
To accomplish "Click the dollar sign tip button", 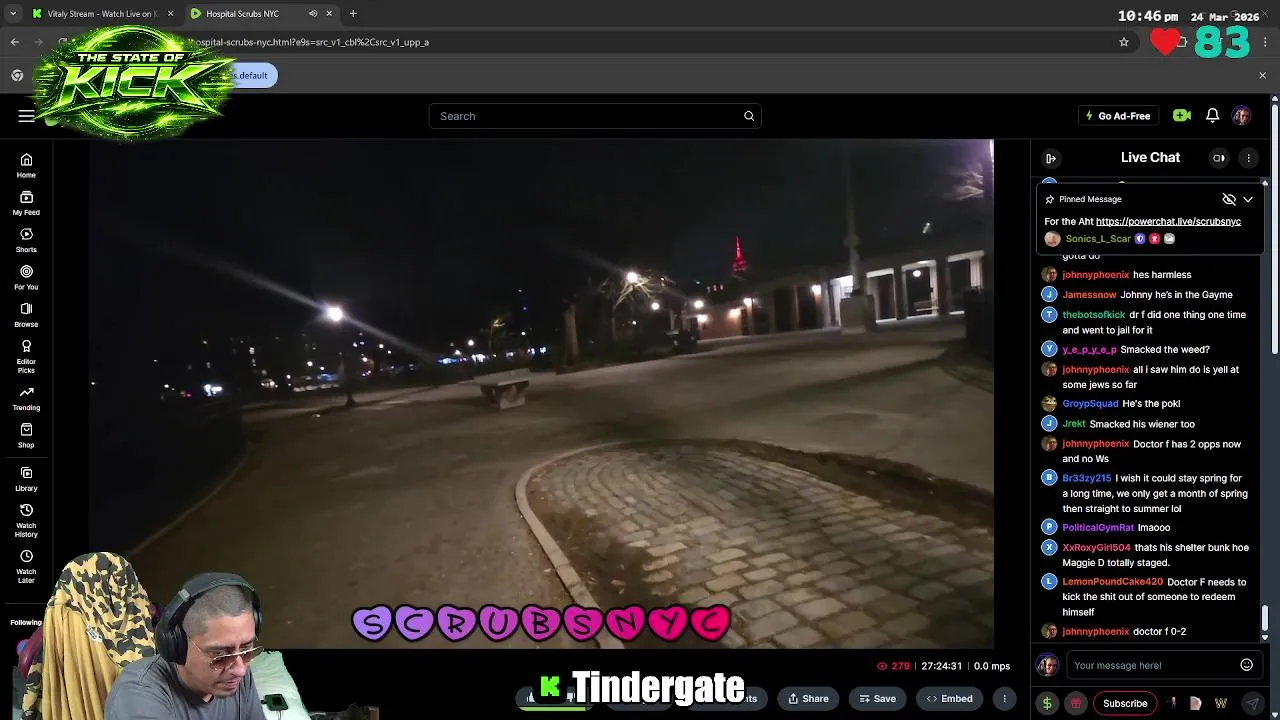I will 1047,703.
